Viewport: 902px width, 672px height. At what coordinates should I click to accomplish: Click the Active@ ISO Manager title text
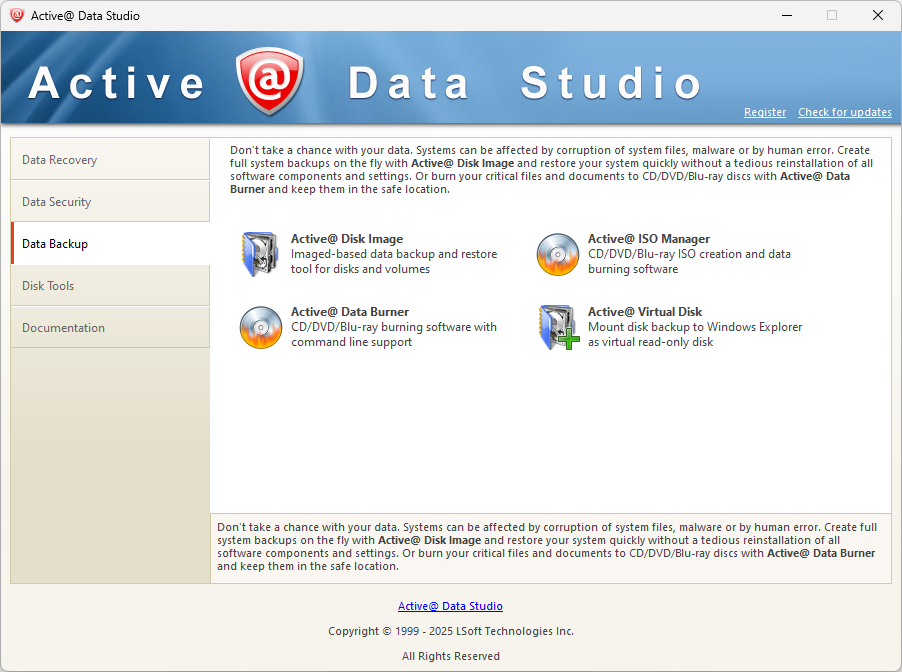(x=649, y=239)
